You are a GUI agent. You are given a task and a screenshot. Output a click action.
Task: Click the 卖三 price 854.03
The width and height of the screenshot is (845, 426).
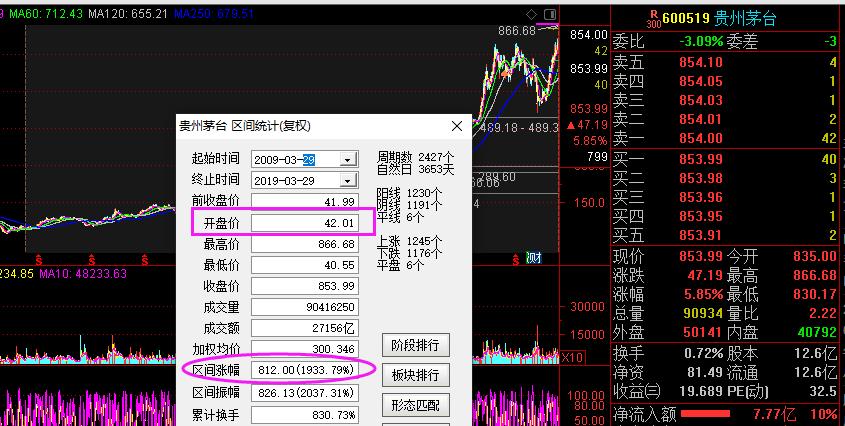point(701,100)
